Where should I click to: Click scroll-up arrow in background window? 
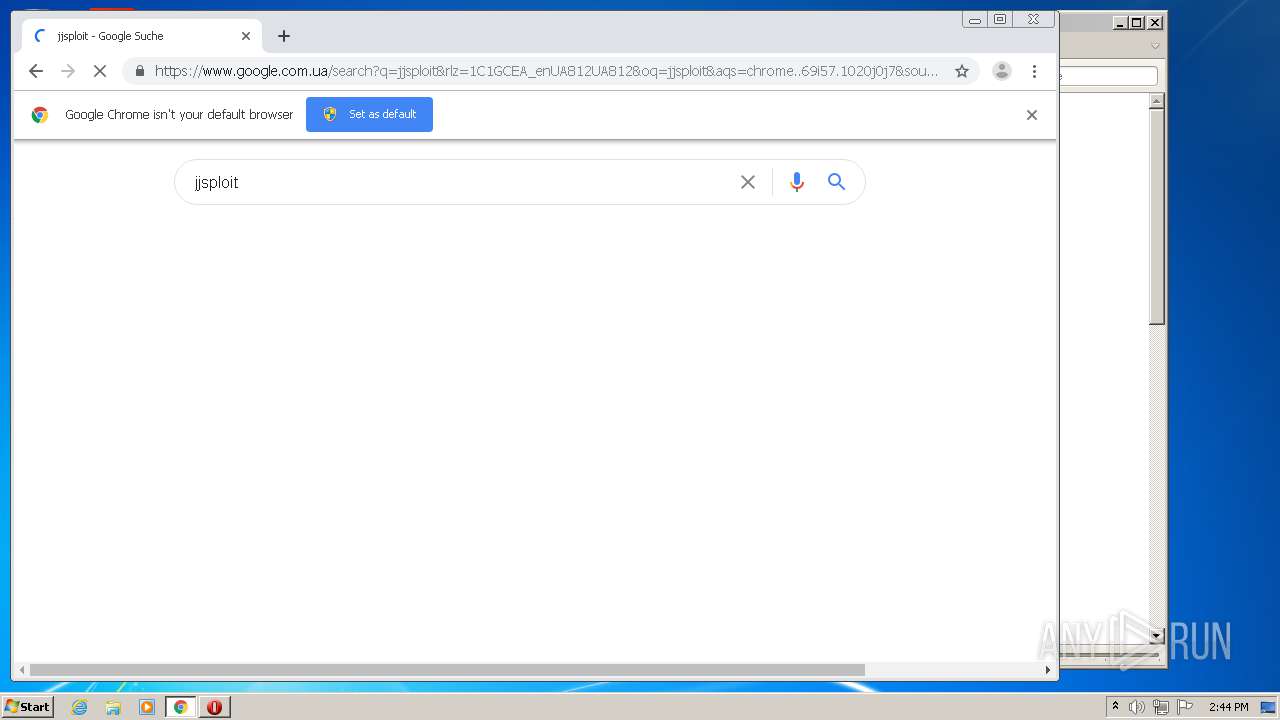1157,101
